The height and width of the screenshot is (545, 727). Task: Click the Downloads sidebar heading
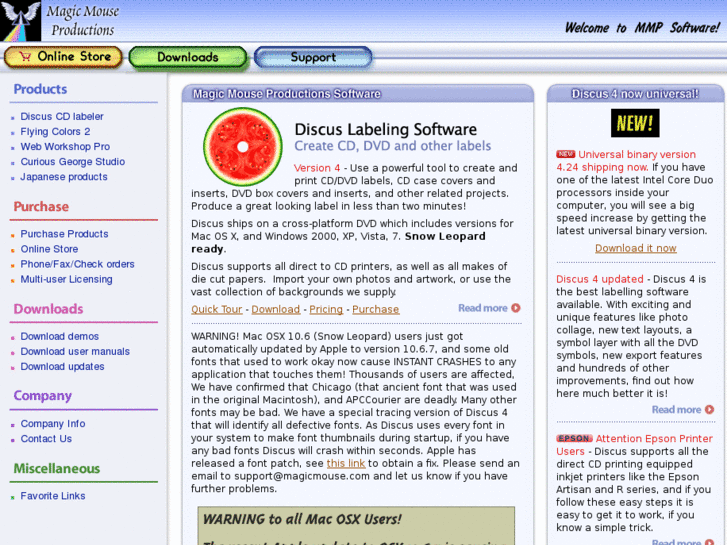coord(48,309)
